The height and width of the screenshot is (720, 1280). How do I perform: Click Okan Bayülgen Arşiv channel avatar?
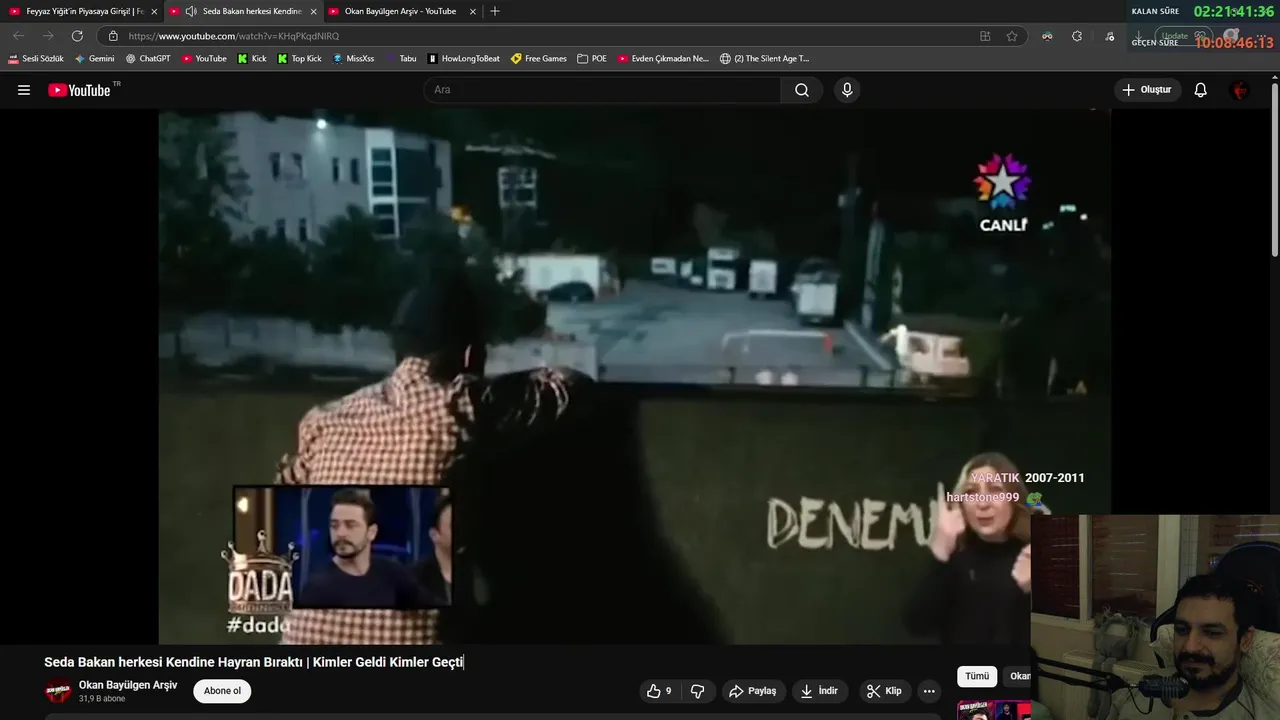coord(58,691)
